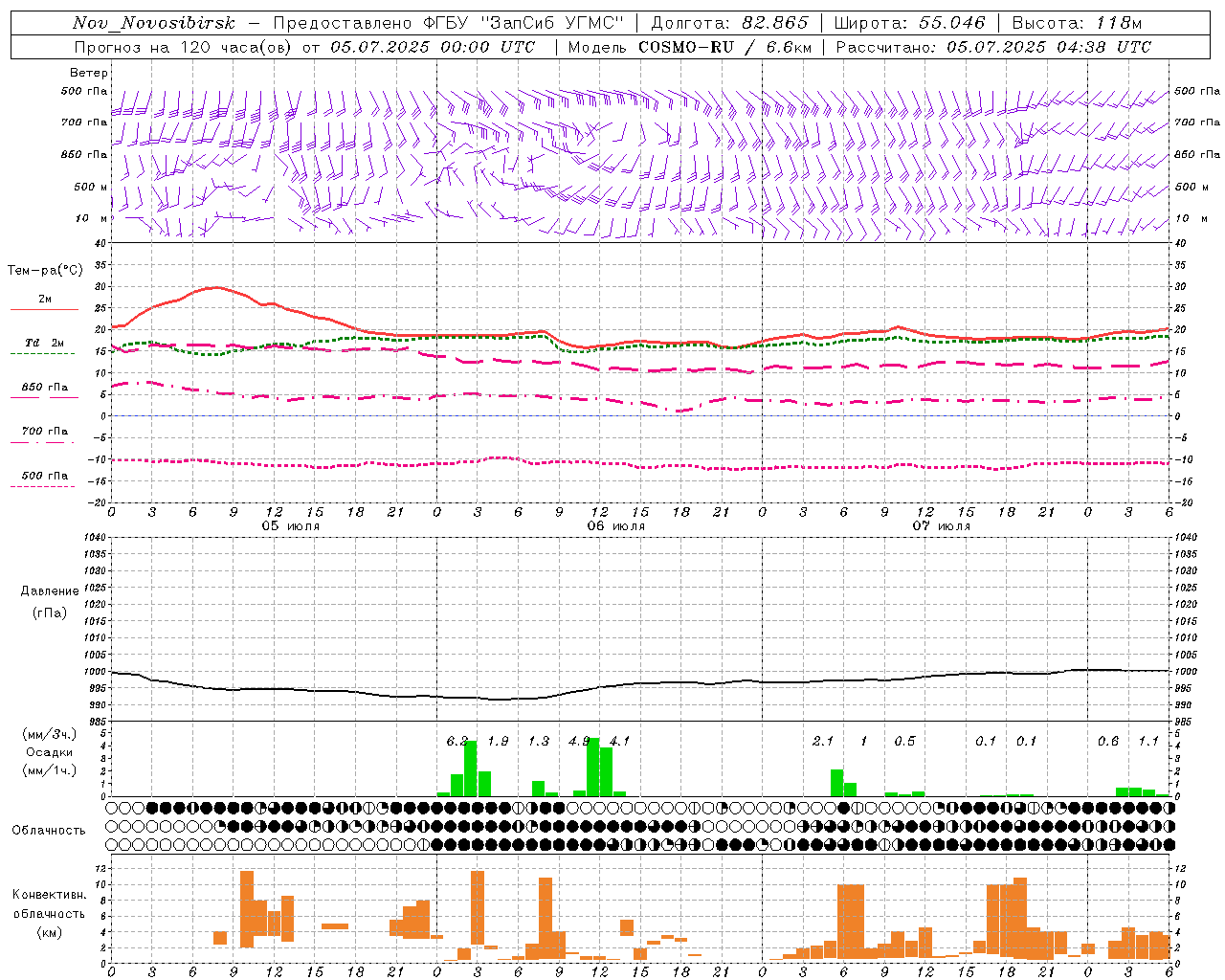Click the "Ветер" wind panel label
This screenshot has width=1225, height=980.
(x=89, y=73)
